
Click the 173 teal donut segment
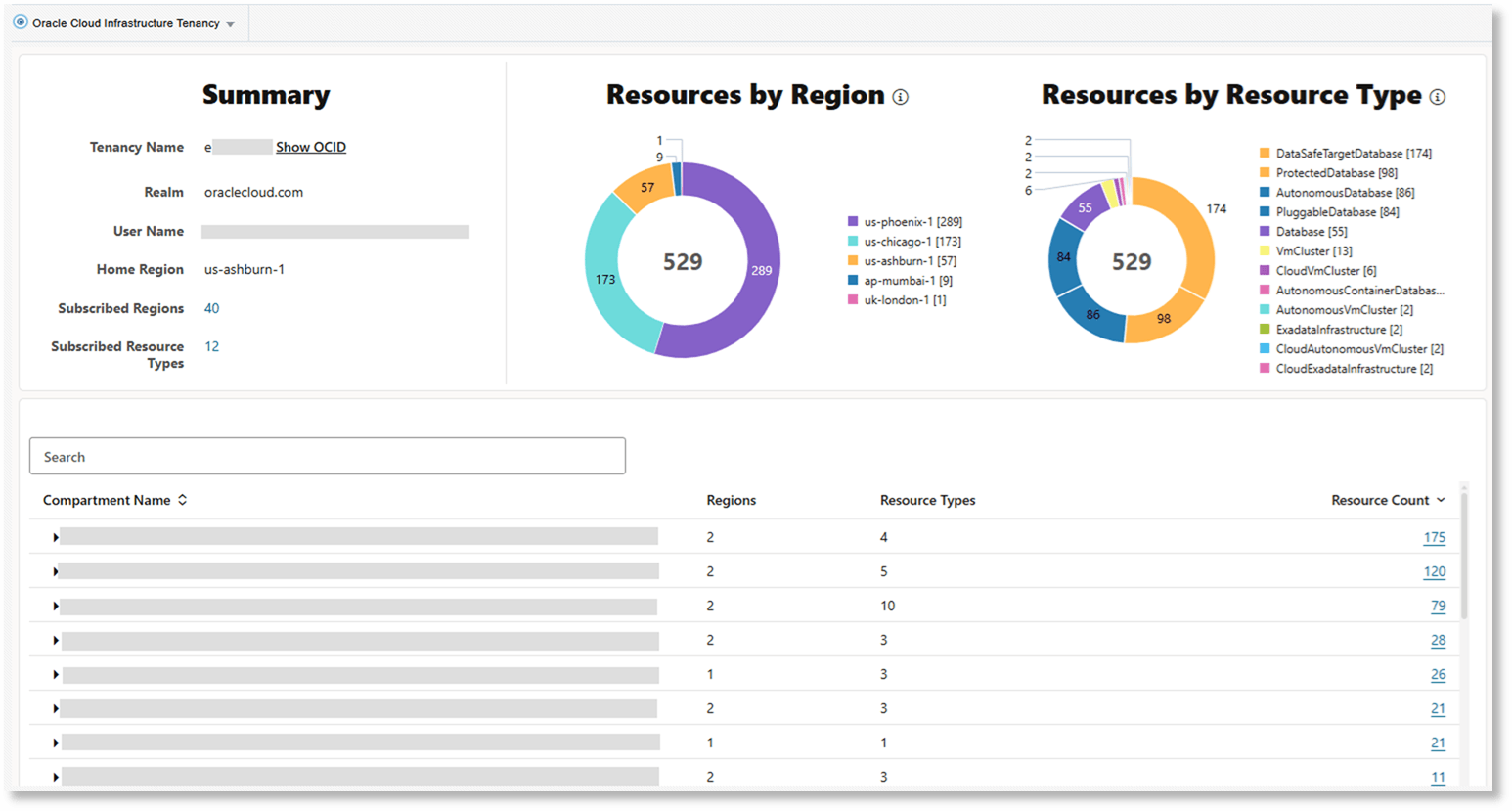(x=604, y=279)
